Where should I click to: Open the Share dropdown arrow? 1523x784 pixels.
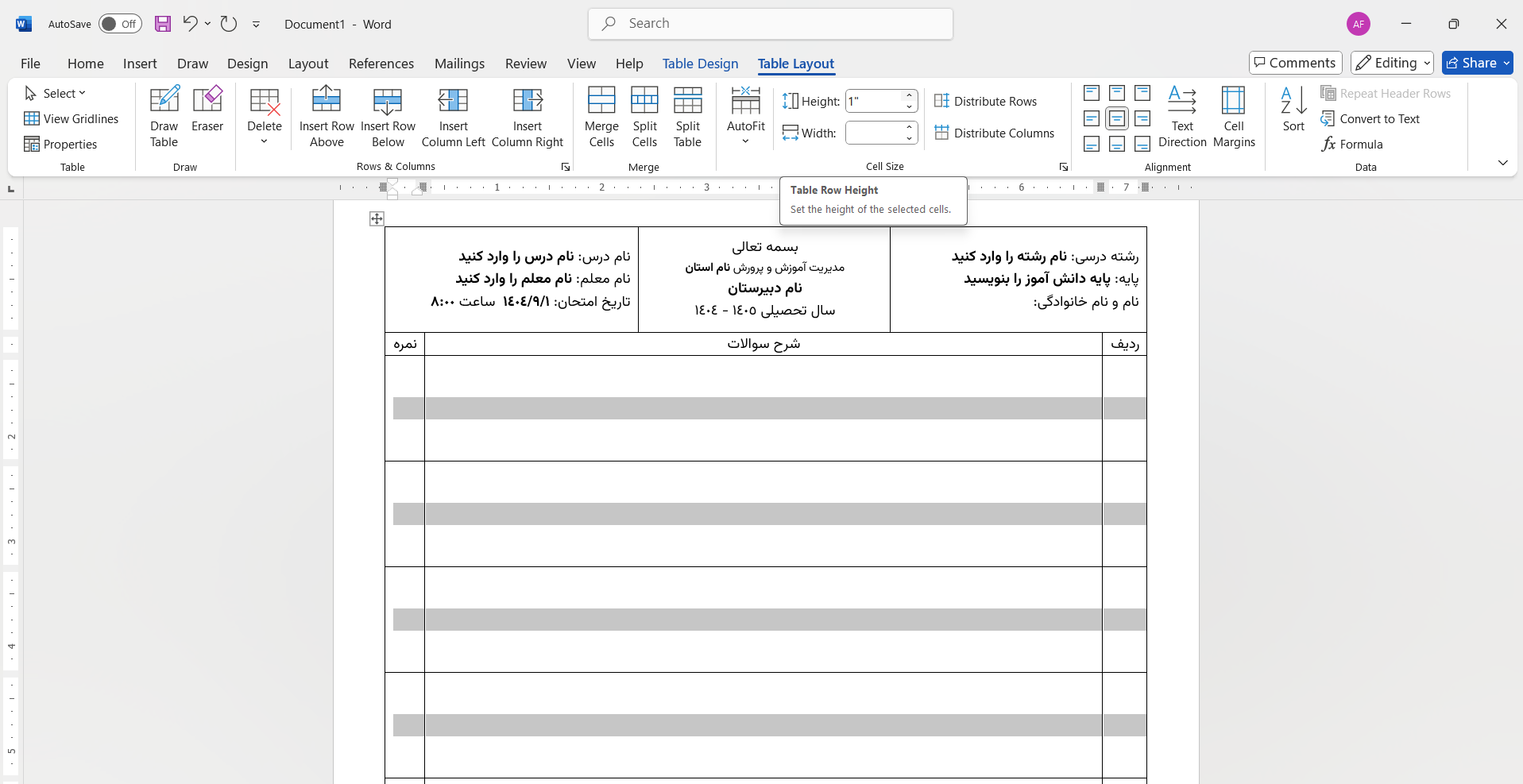(1506, 63)
